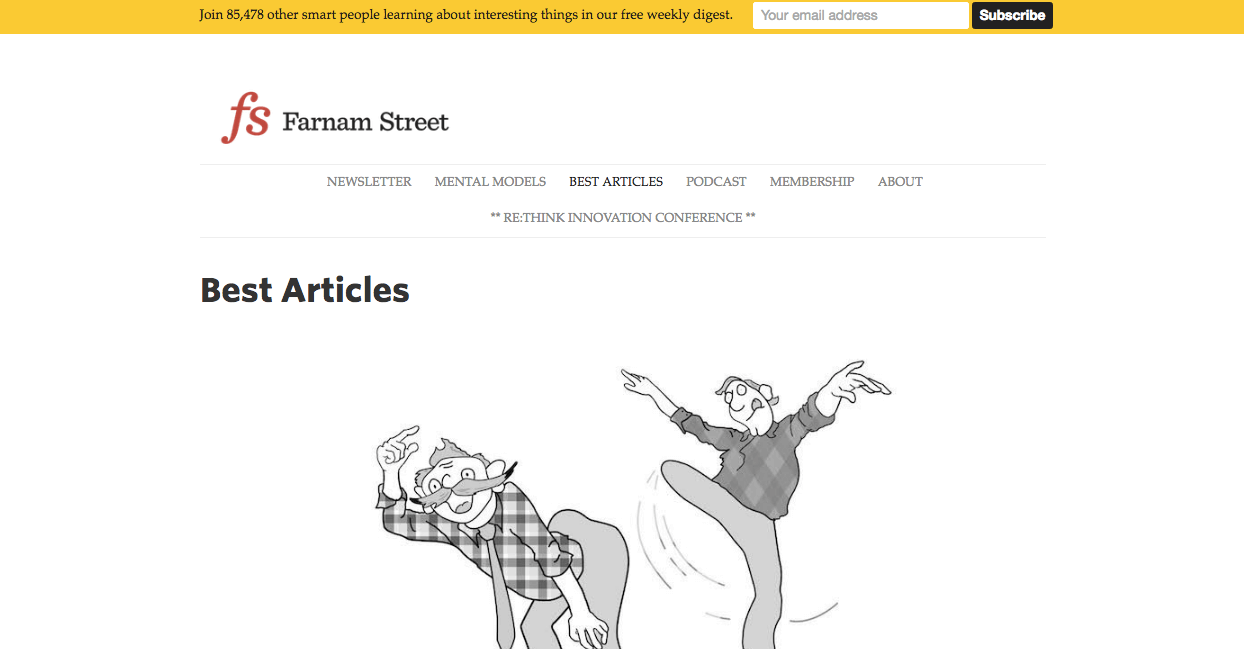Click the Farnam Street wordmark text
The image size is (1244, 649).
(x=365, y=122)
